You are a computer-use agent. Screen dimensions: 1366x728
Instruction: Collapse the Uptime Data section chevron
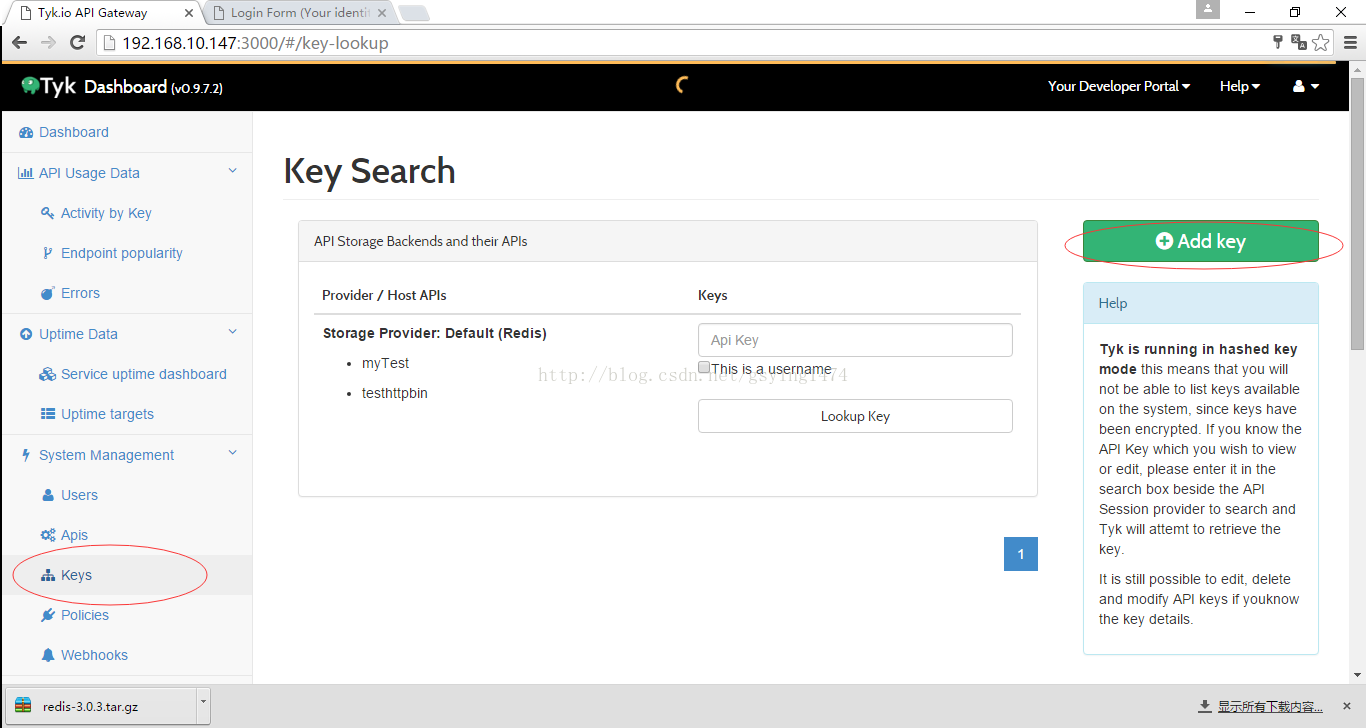(233, 332)
